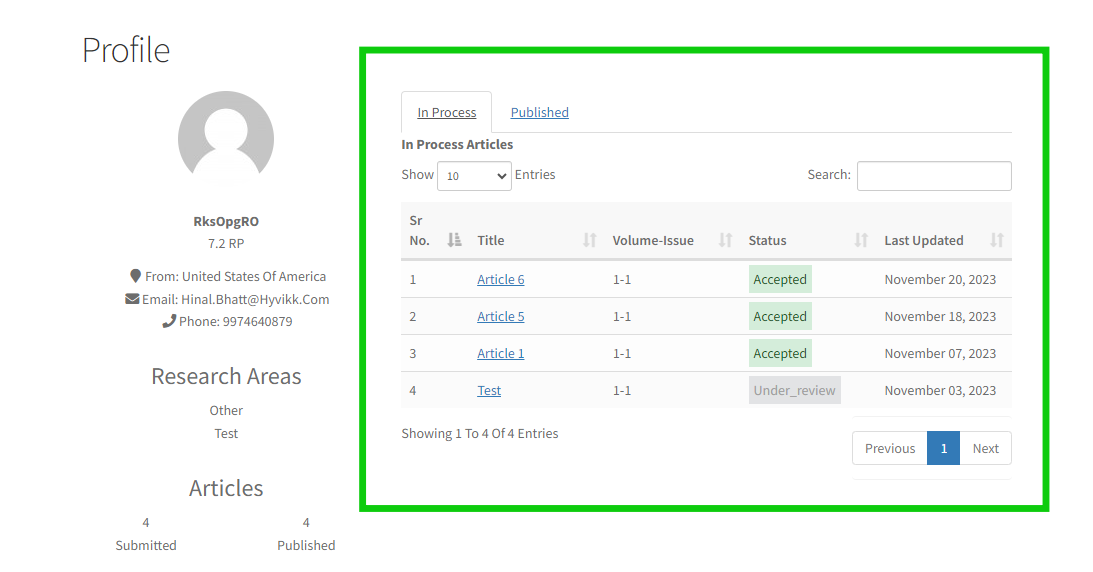Click the Volume-Issue sort arrows icon
The height and width of the screenshot is (572, 1093).
pos(726,240)
